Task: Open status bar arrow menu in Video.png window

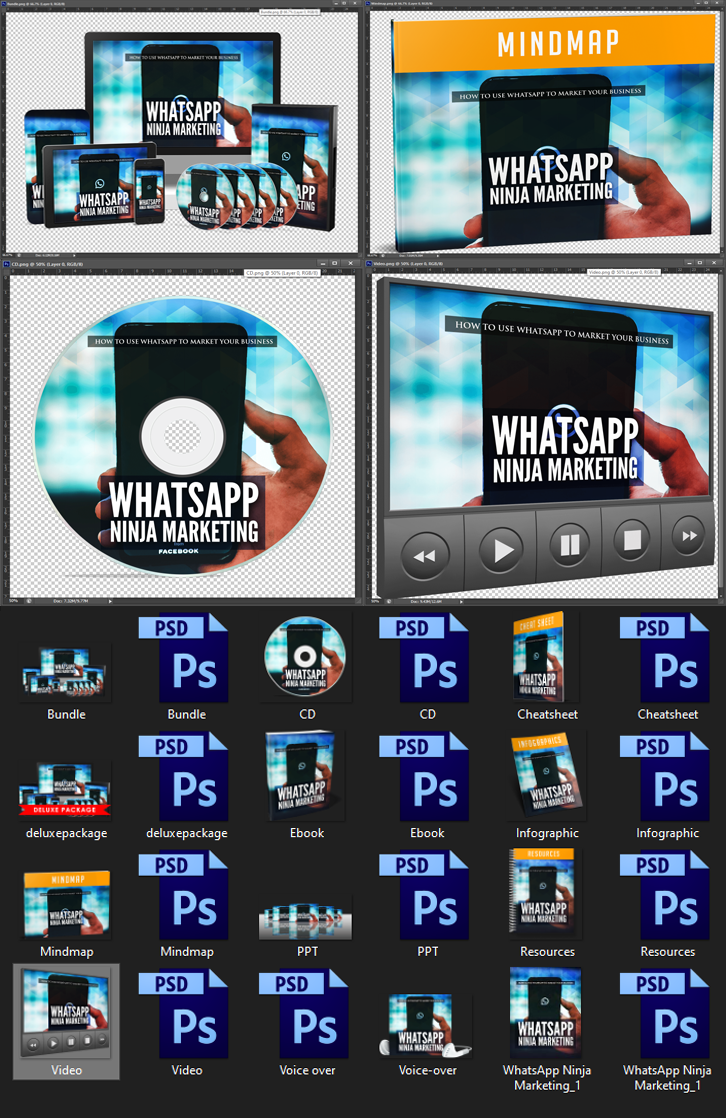Action: pyautogui.click(x=461, y=601)
